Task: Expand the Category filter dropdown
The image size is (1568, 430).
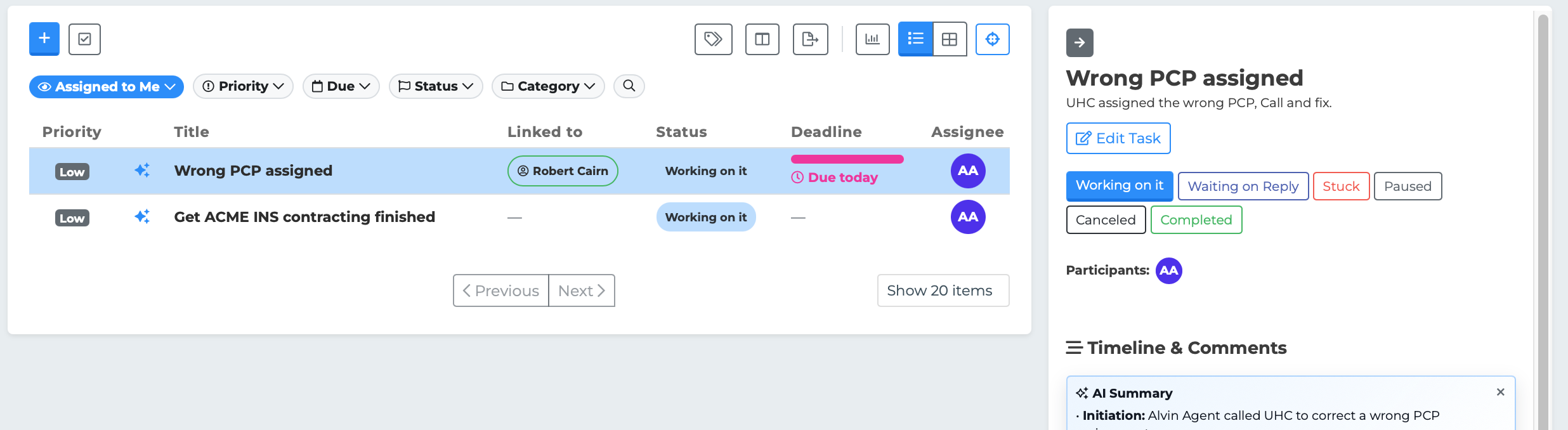Action: pyautogui.click(x=548, y=86)
